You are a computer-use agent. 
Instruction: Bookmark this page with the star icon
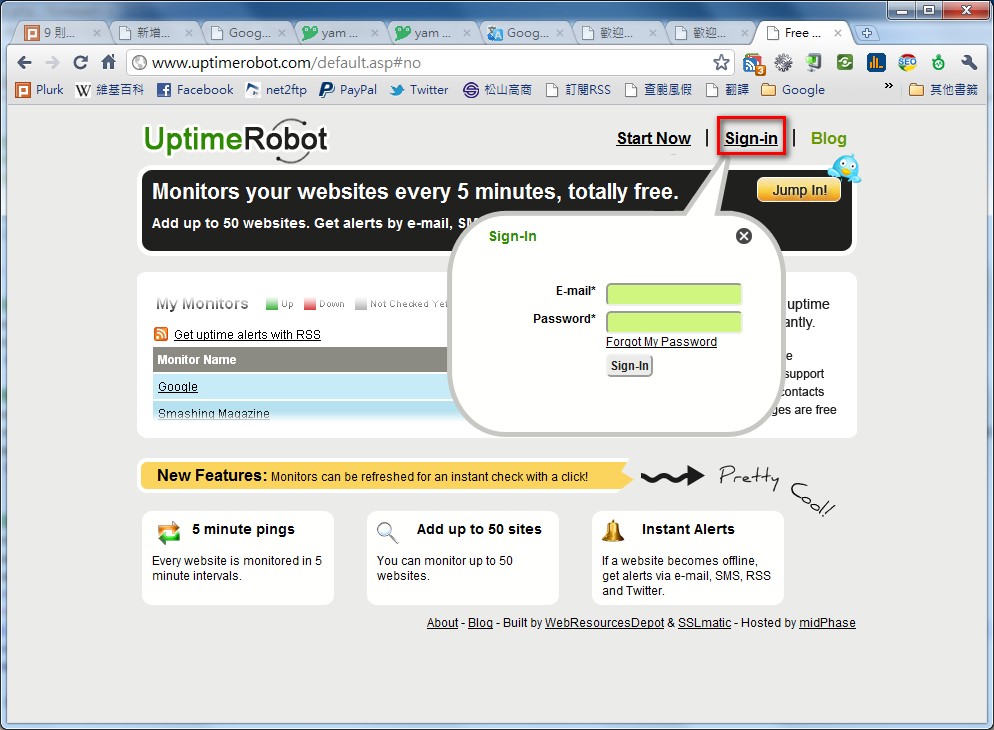[721, 62]
